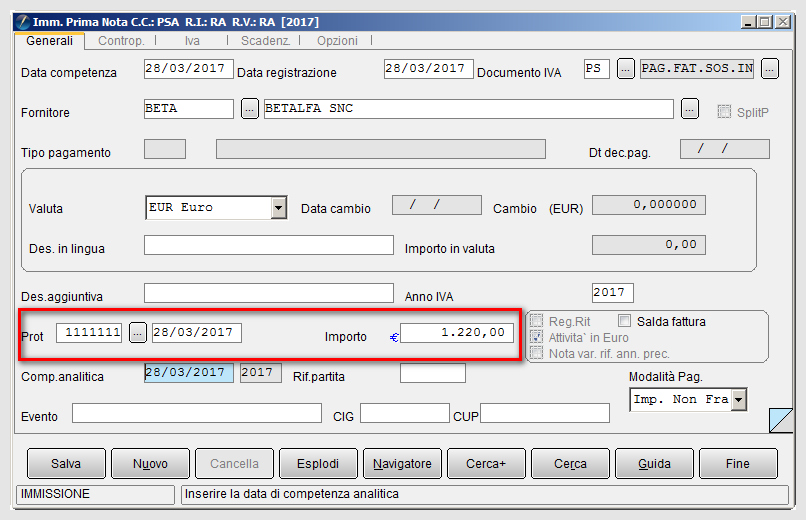Click the Data registrazione date field
This screenshot has width=806, height=520.
click(429, 68)
